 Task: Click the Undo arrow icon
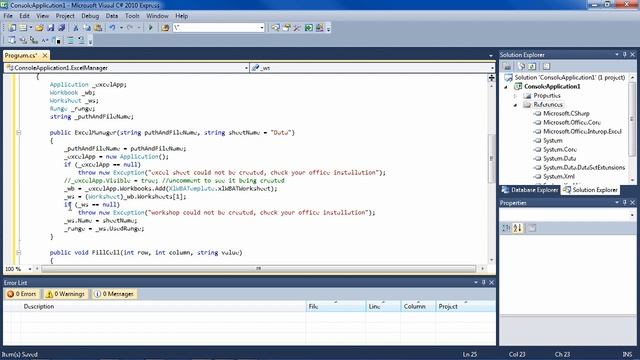[112, 28]
